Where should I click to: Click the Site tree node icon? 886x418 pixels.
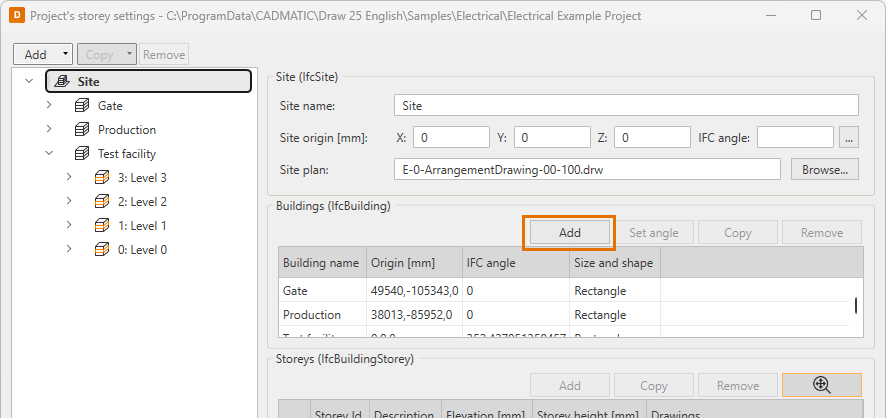(62, 82)
